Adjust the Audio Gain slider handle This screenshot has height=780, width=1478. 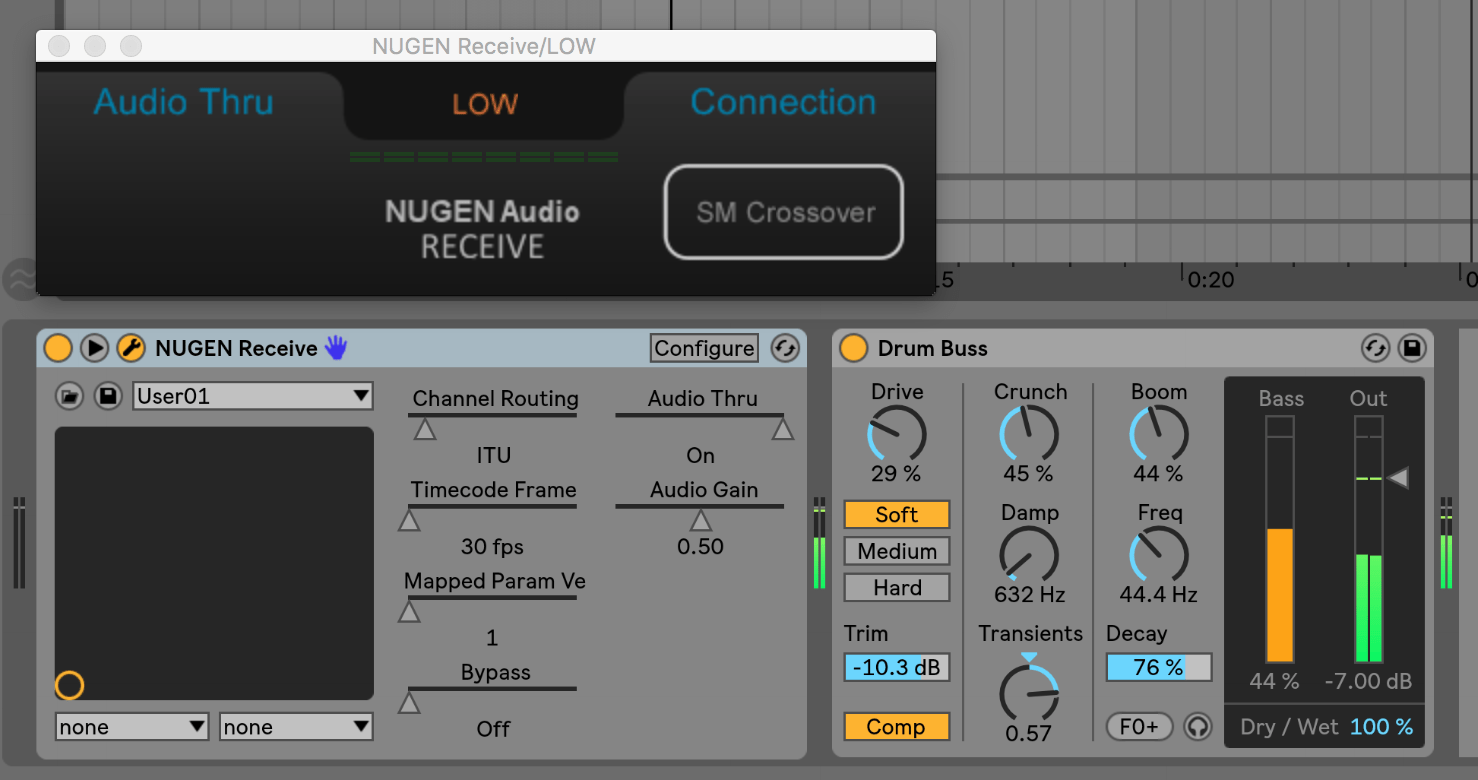click(x=700, y=520)
